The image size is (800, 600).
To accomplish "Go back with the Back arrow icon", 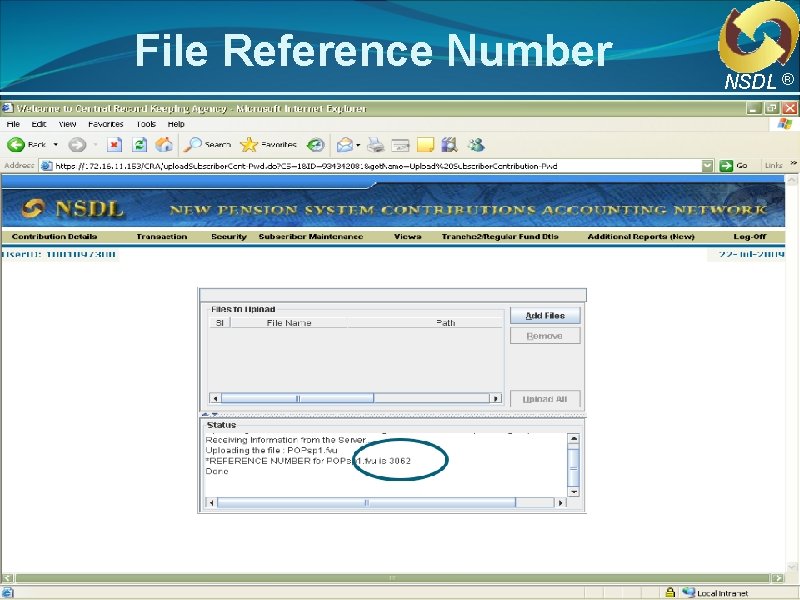I will tap(16, 145).
